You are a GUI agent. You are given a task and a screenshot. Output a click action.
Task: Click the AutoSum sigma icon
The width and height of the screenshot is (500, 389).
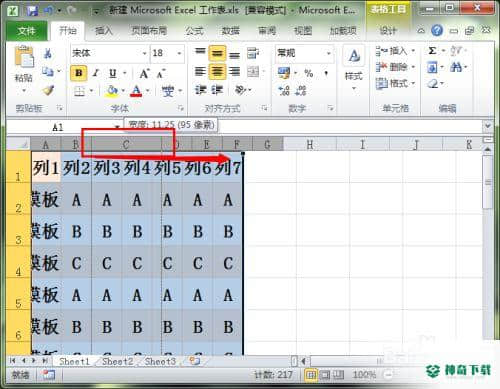[432, 51]
